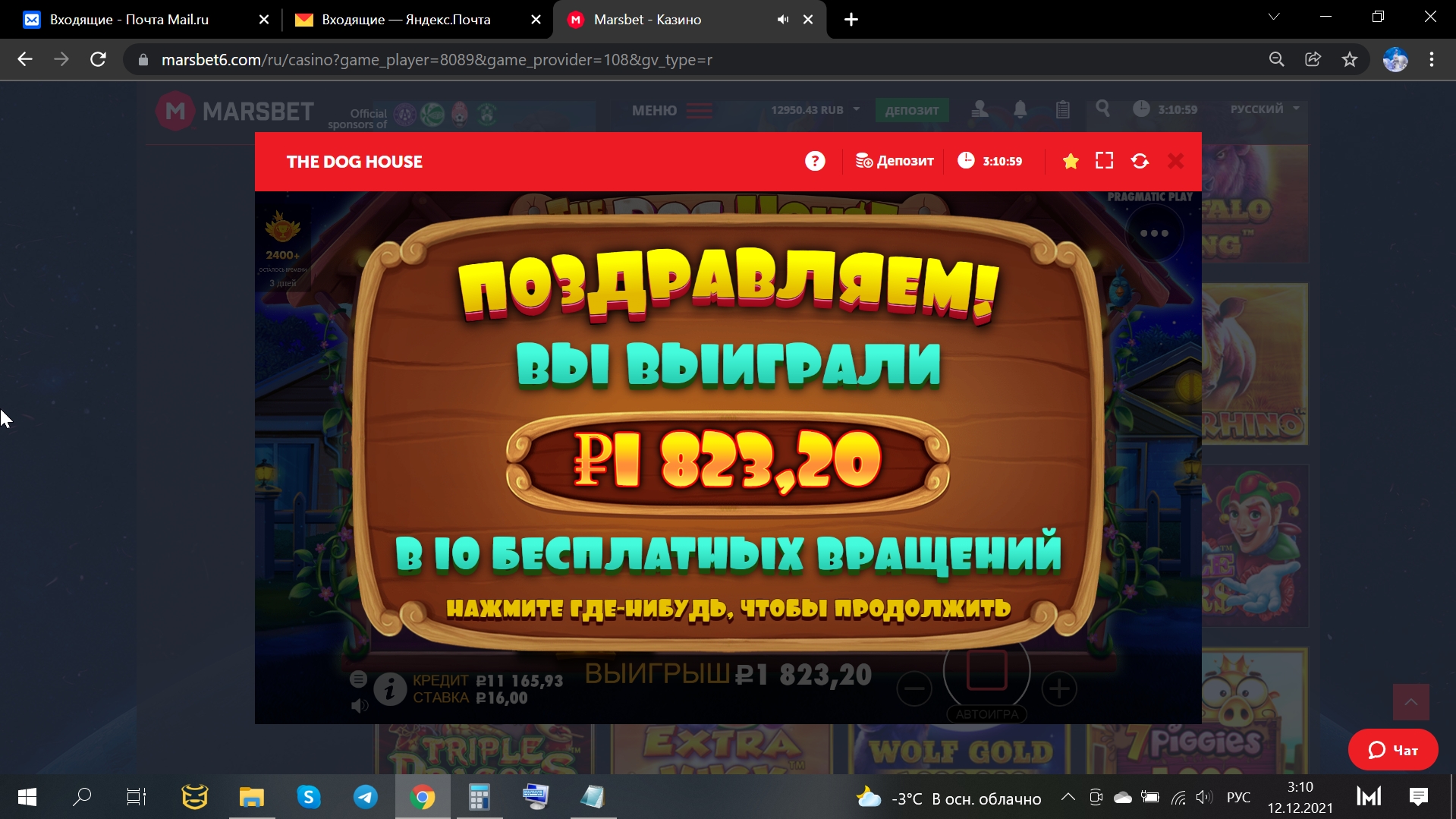The width and height of the screenshot is (1456, 819).
Task: Open Skype from taskbar
Action: click(x=309, y=797)
